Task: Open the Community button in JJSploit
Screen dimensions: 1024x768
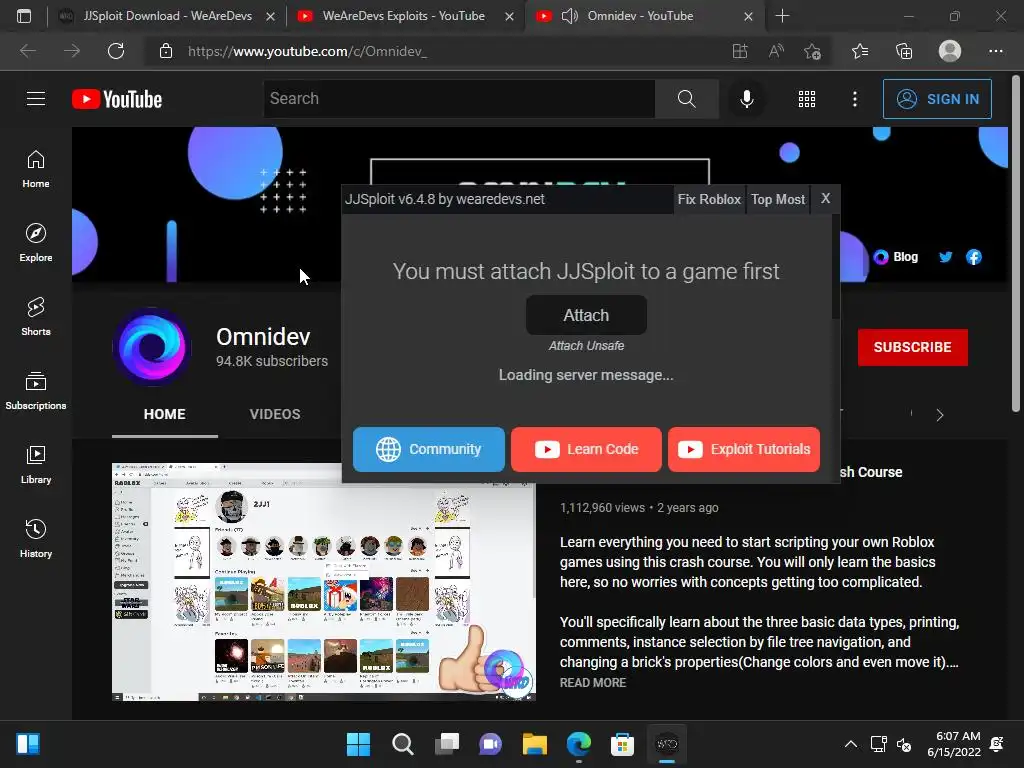Action: 428,449
